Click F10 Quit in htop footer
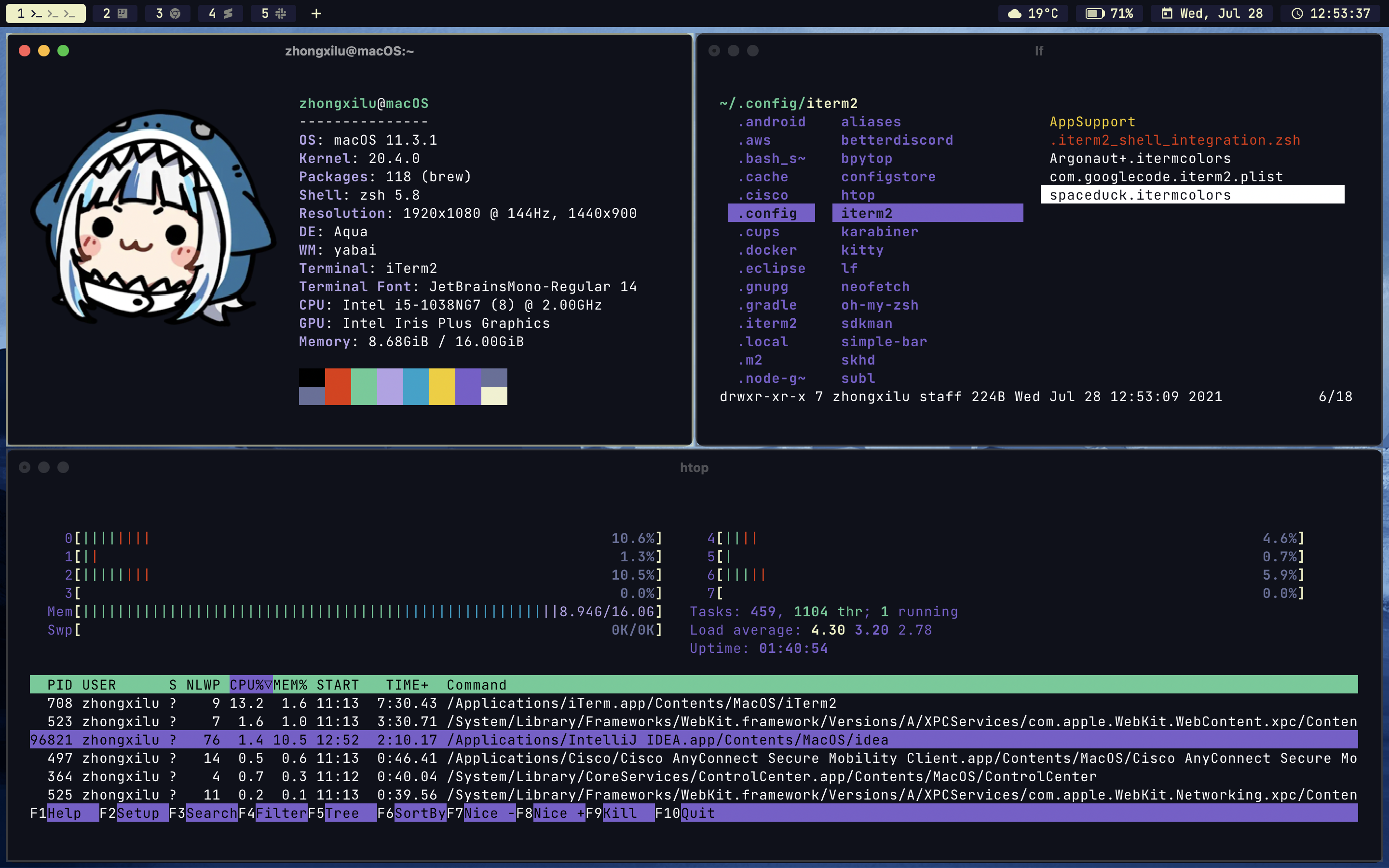1389x868 pixels. [685, 814]
